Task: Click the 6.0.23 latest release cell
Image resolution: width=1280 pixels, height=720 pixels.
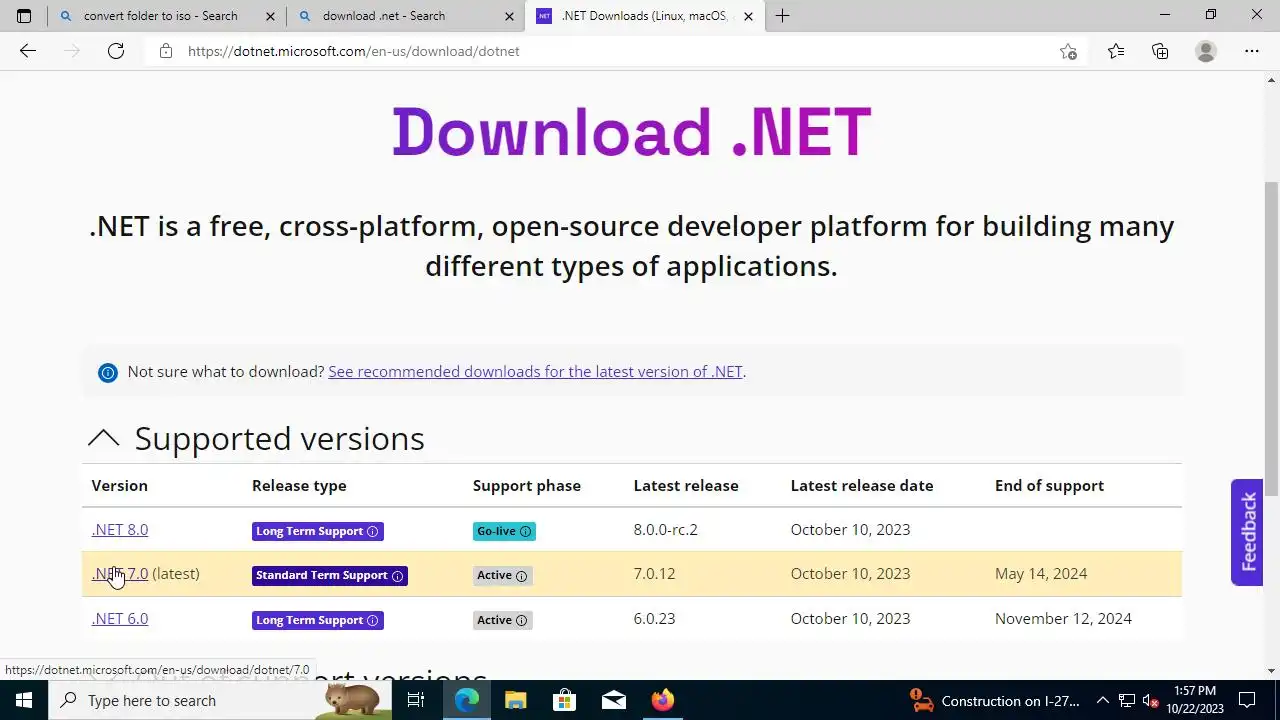Action: click(x=654, y=619)
